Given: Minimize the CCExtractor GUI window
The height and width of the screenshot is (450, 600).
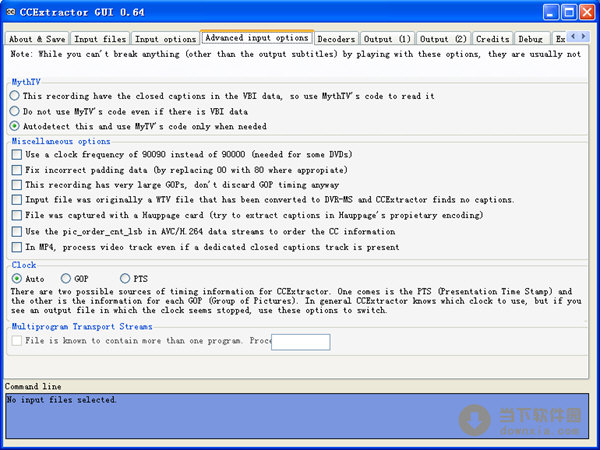Looking at the screenshot, I should (x=551, y=13).
